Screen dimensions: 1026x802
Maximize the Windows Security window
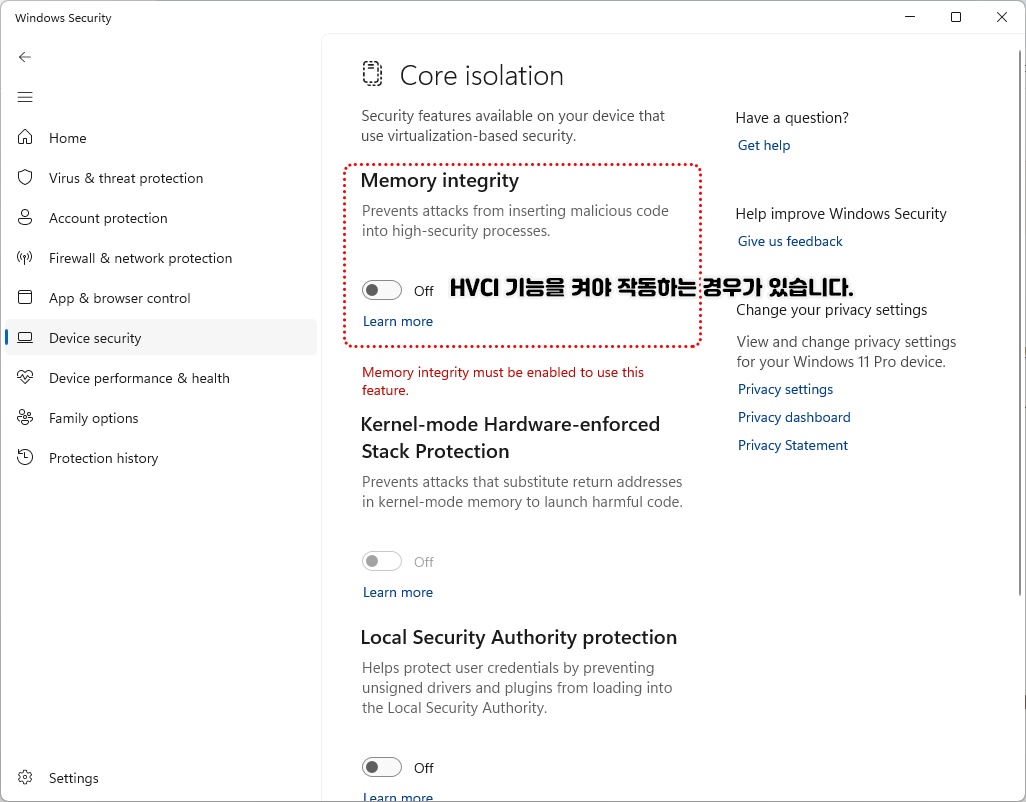click(x=956, y=17)
